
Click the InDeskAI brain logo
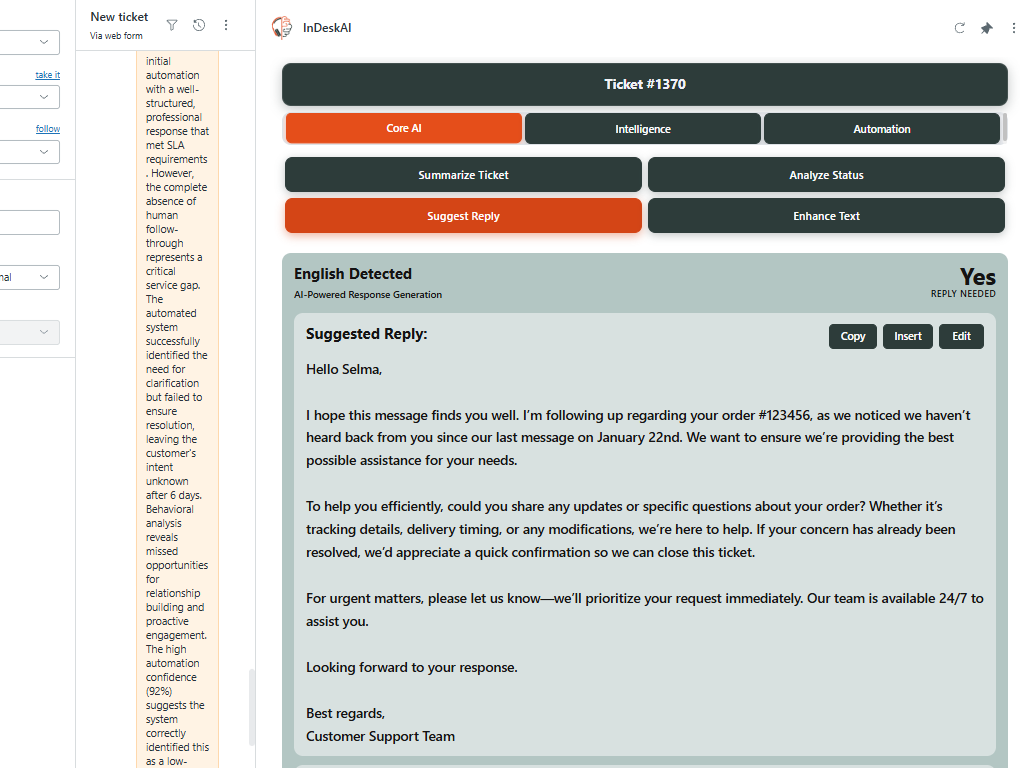[282, 28]
